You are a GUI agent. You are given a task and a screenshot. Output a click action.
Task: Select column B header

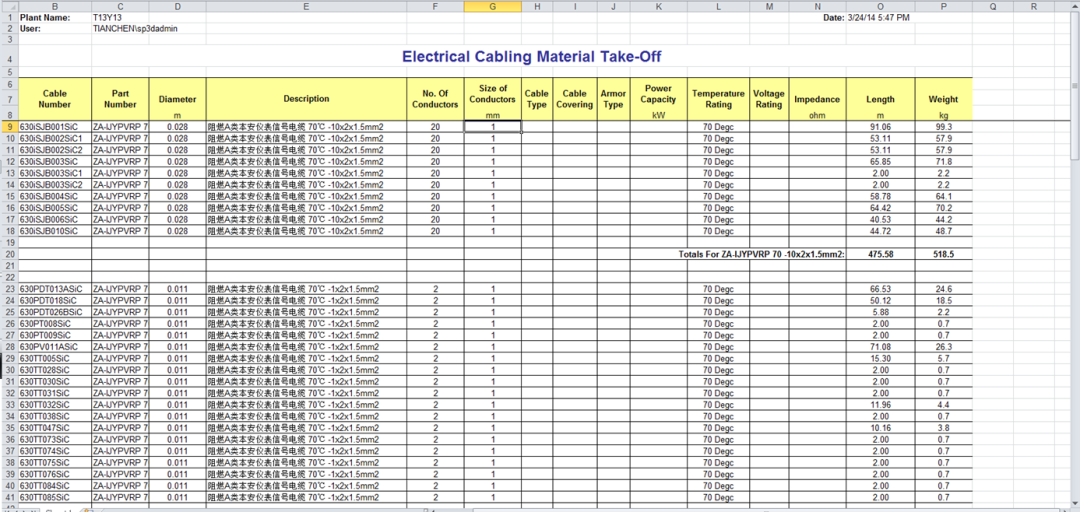[x=54, y=6]
